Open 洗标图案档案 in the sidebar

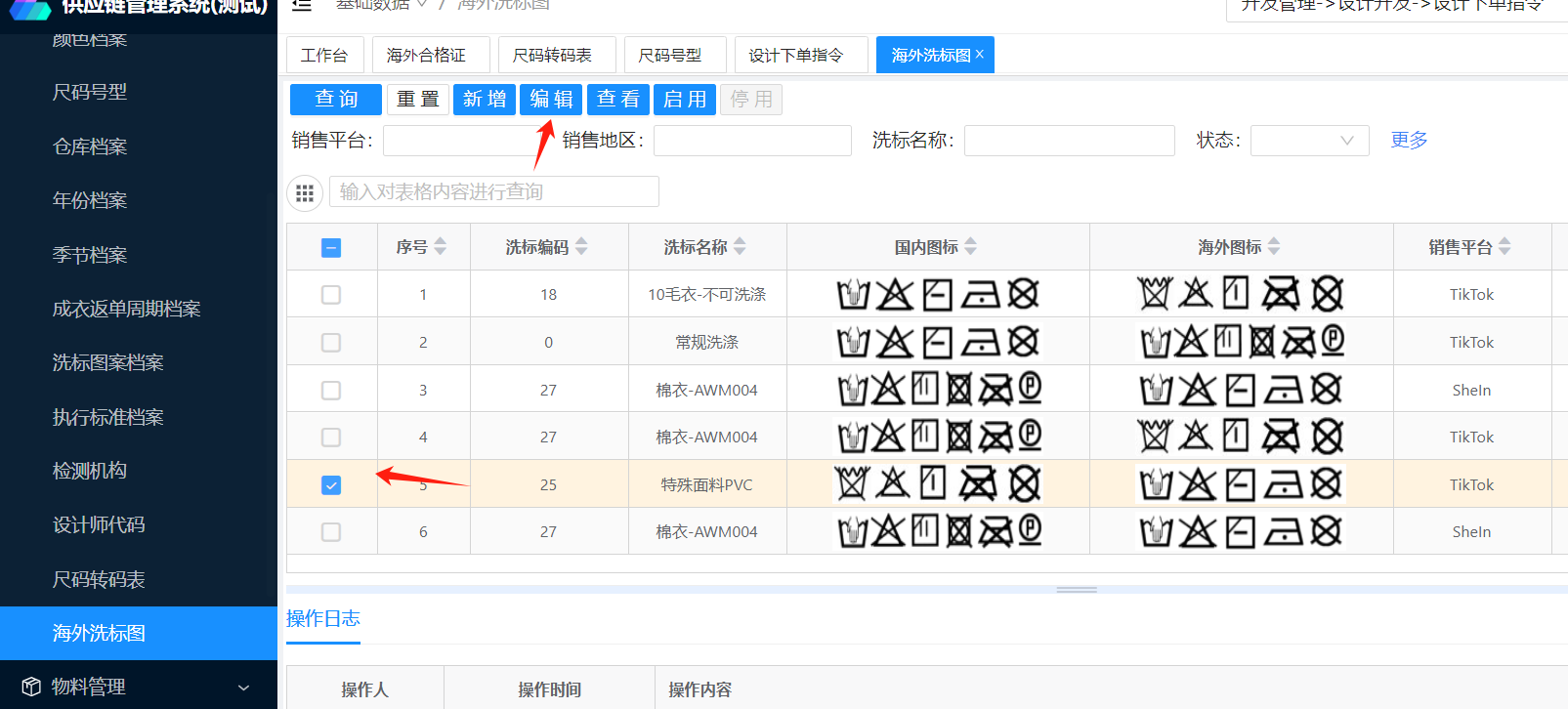pyautogui.click(x=107, y=363)
